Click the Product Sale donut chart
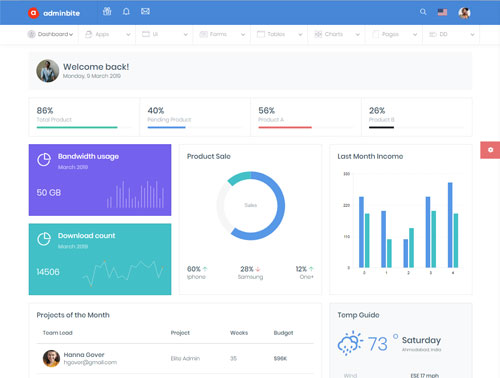The image size is (500, 378). 251,206
